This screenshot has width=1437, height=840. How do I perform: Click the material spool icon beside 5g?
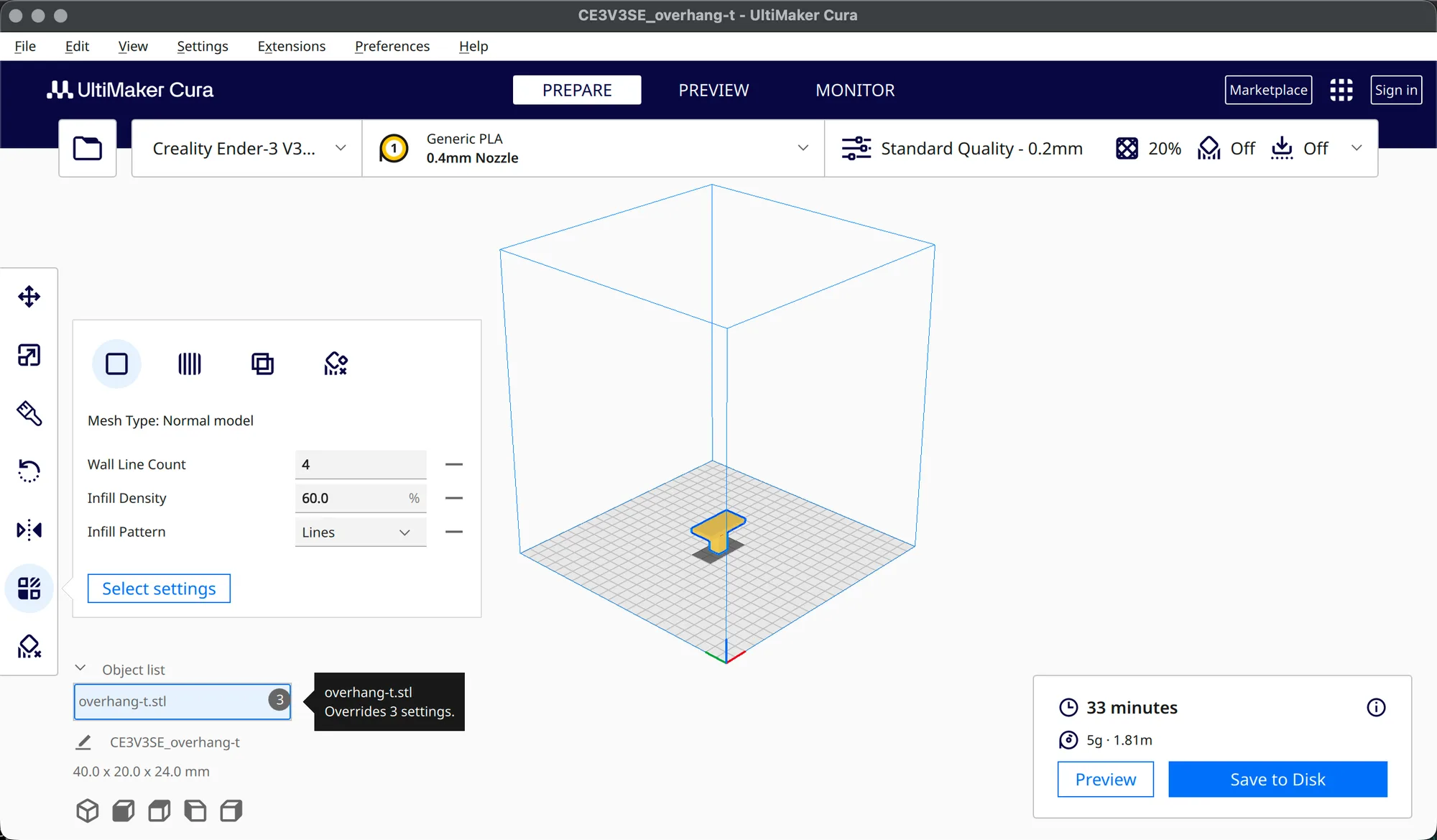tap(1068, 740)
